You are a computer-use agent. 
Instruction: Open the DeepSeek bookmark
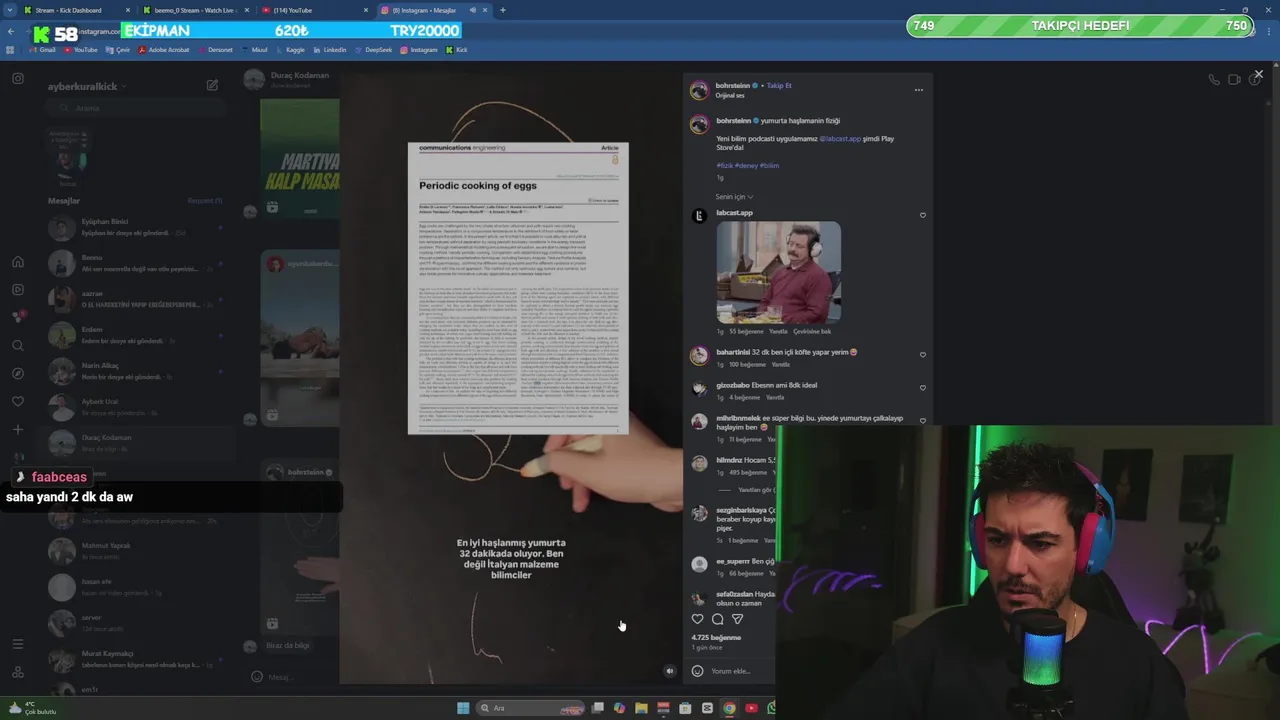pos(374,49)
